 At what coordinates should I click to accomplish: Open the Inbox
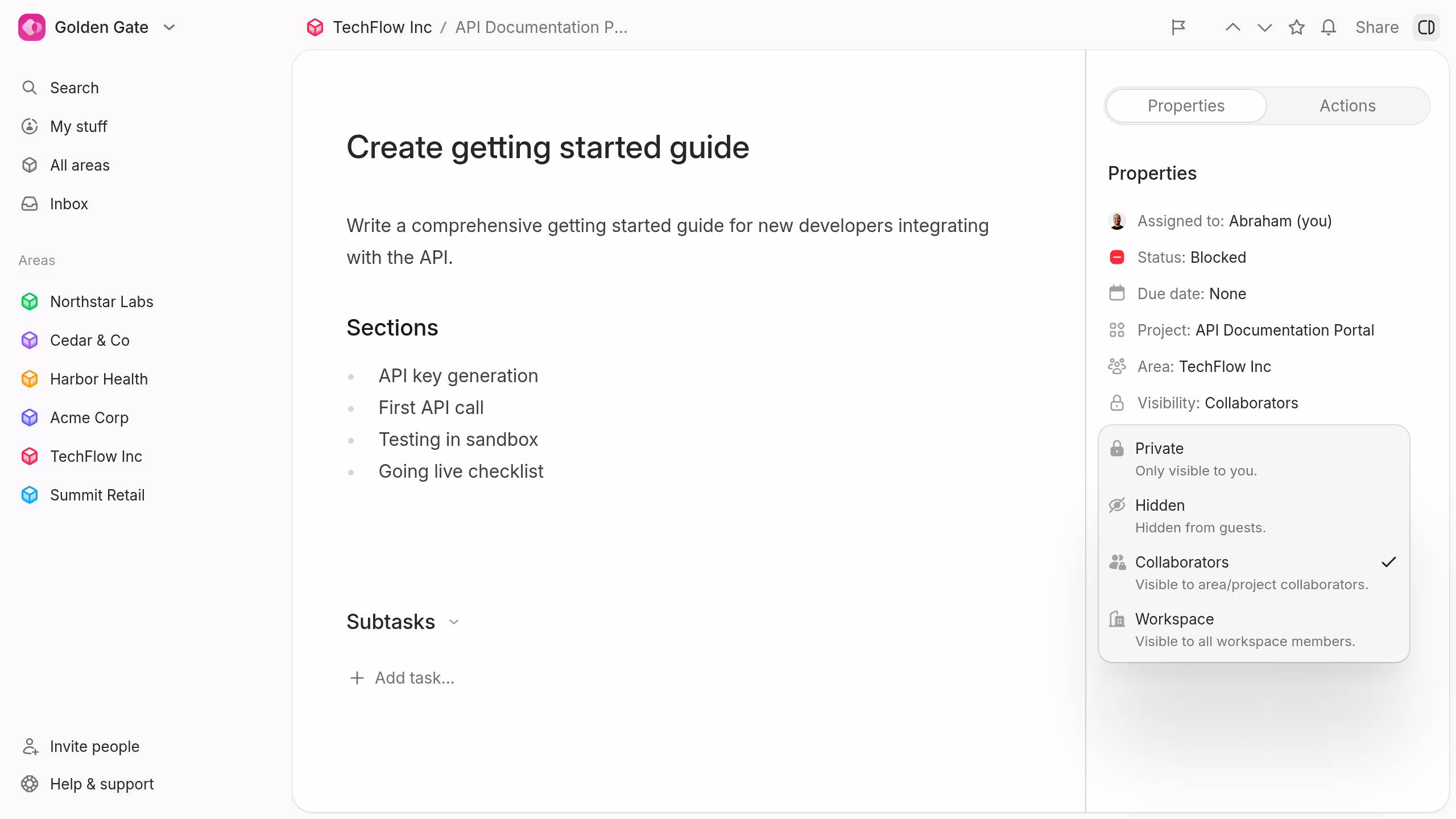55,204
